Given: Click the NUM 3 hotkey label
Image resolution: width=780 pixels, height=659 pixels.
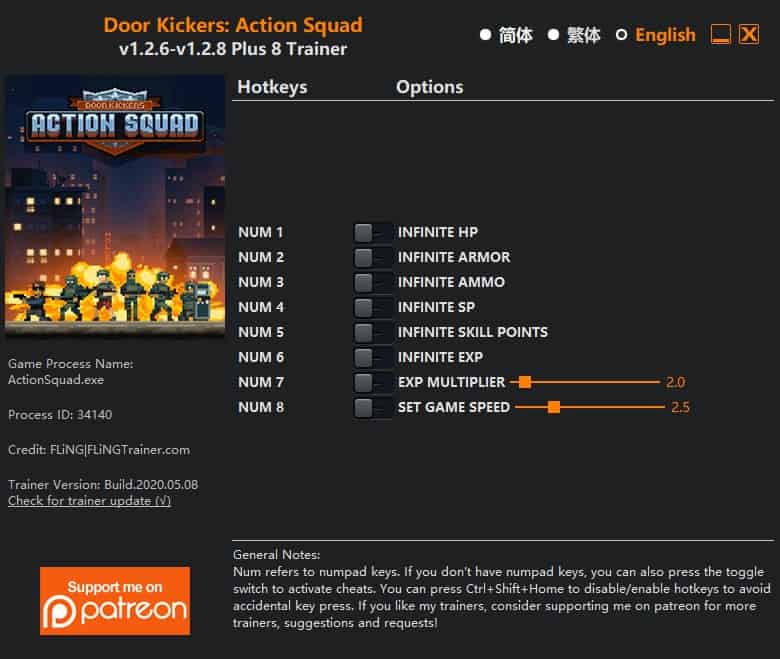Looking at the screenshot, I should pyautogui.click(x=261, y=282).
